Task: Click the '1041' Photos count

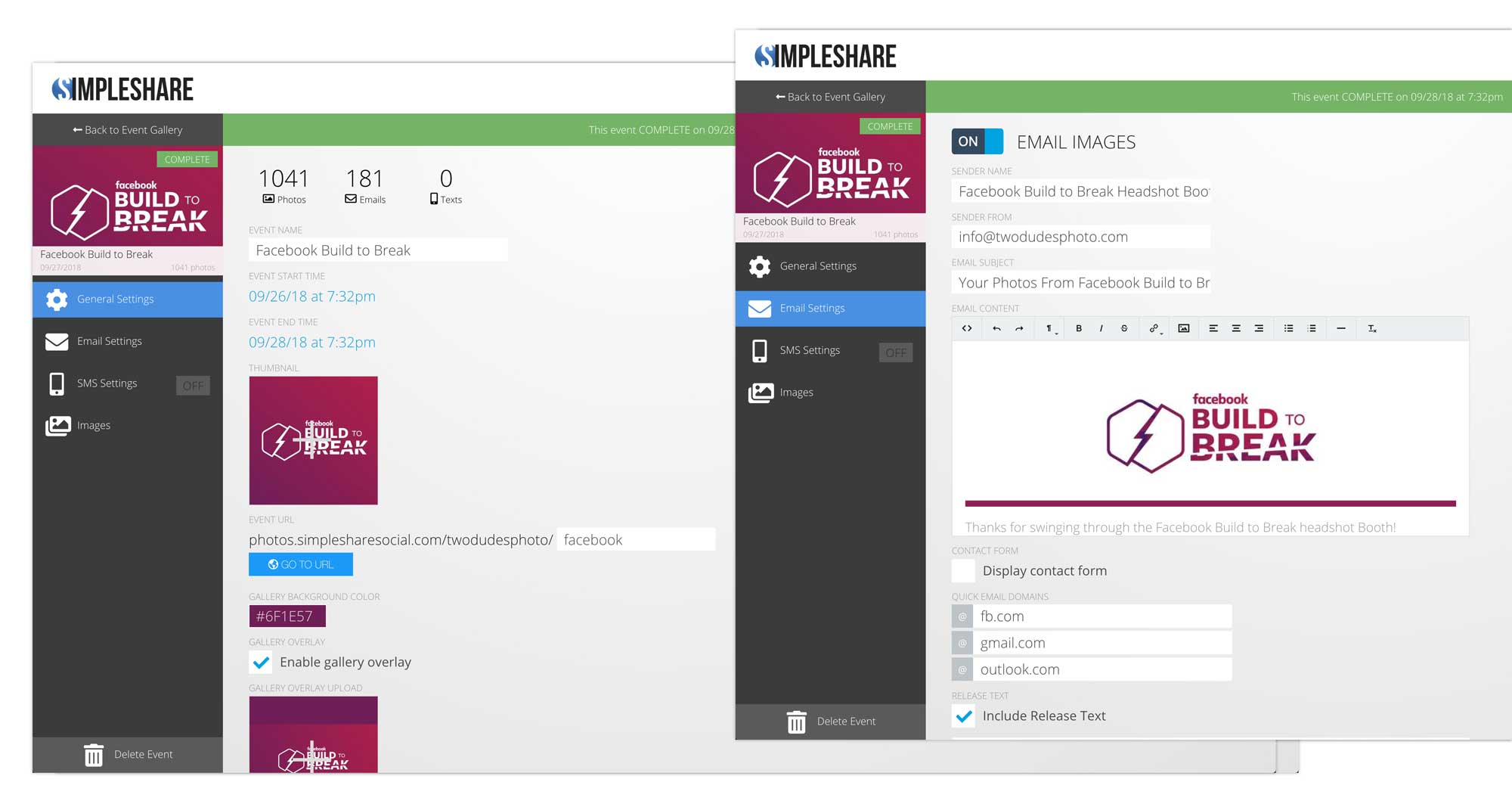Action: coord(283,178)
